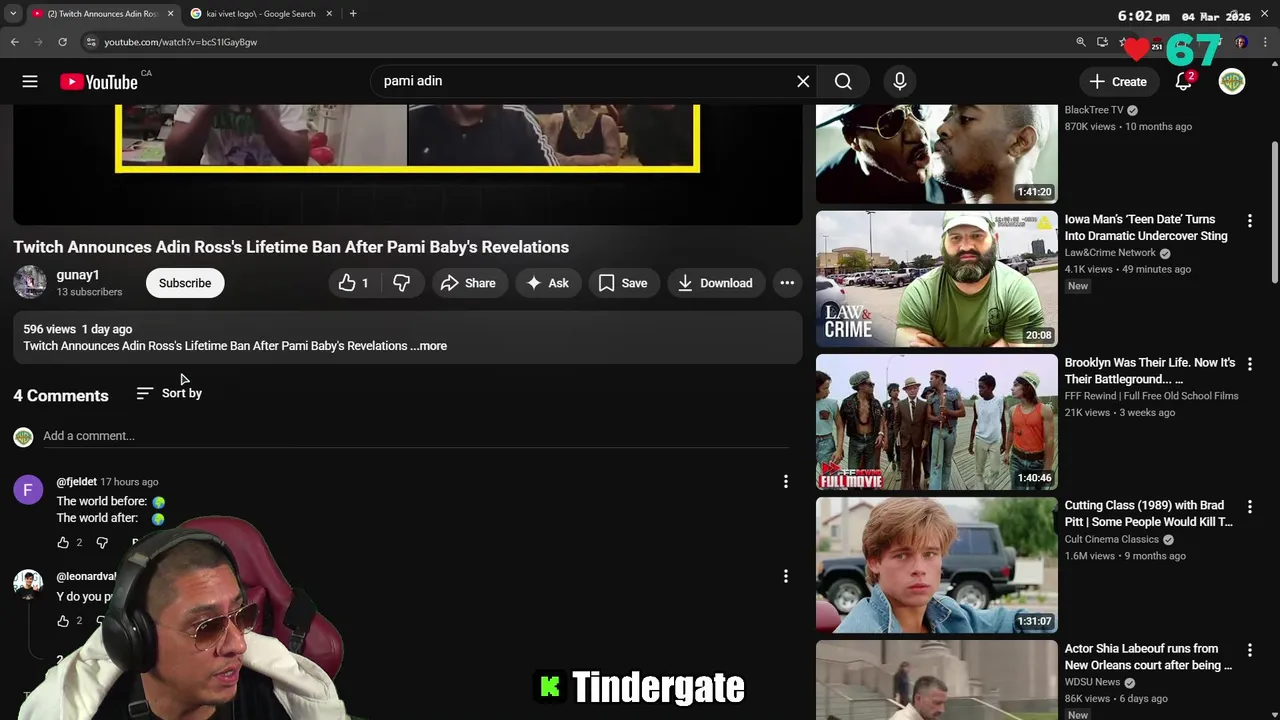Open Brooklyn Was Their Life thumbnail
This screenshot has width=1280, height=720.
coord(937,422)
